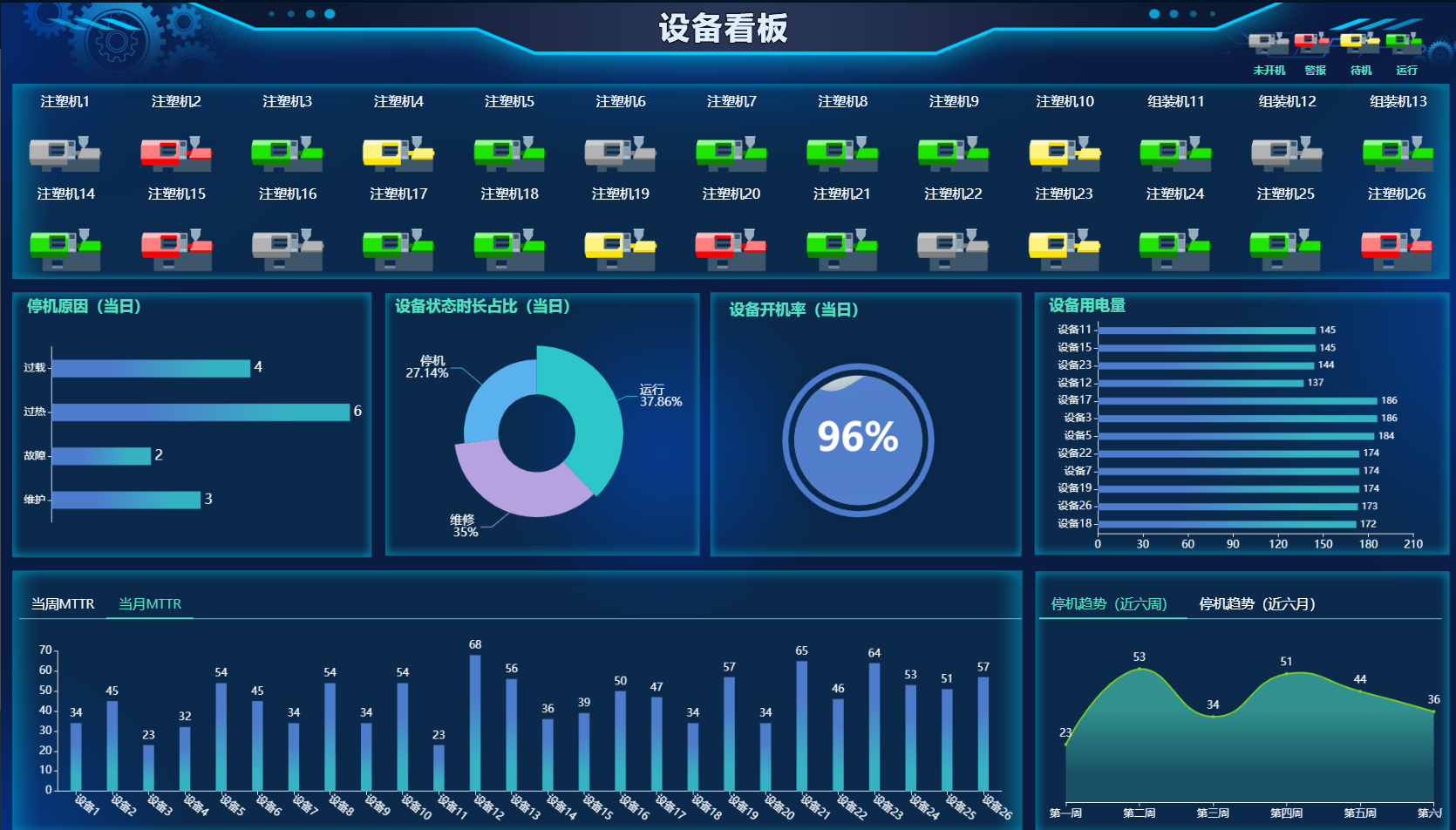Click the 组装机12 gray machine icon

[x=1287, y=153]
